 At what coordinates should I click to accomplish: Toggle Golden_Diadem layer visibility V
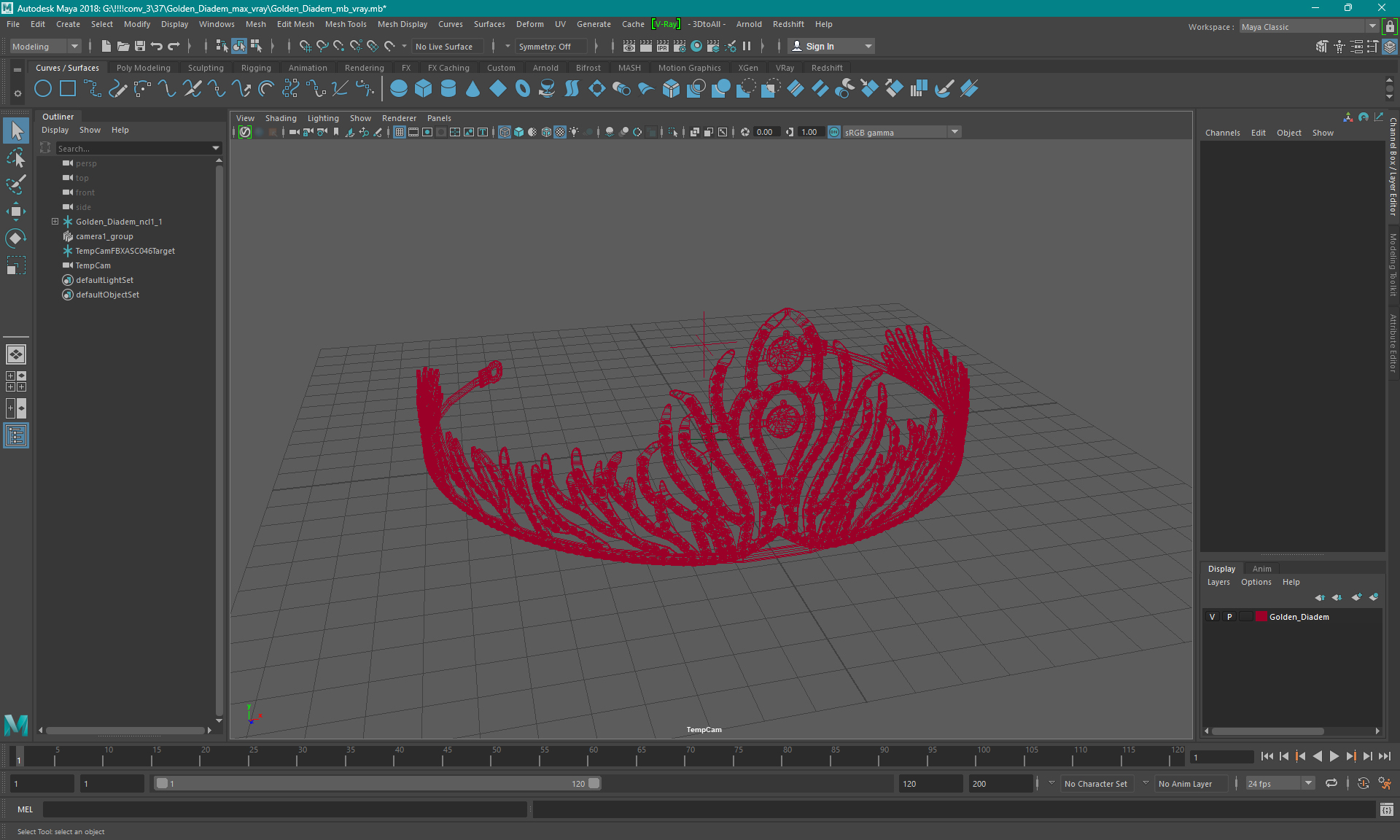coord(1213,617)
